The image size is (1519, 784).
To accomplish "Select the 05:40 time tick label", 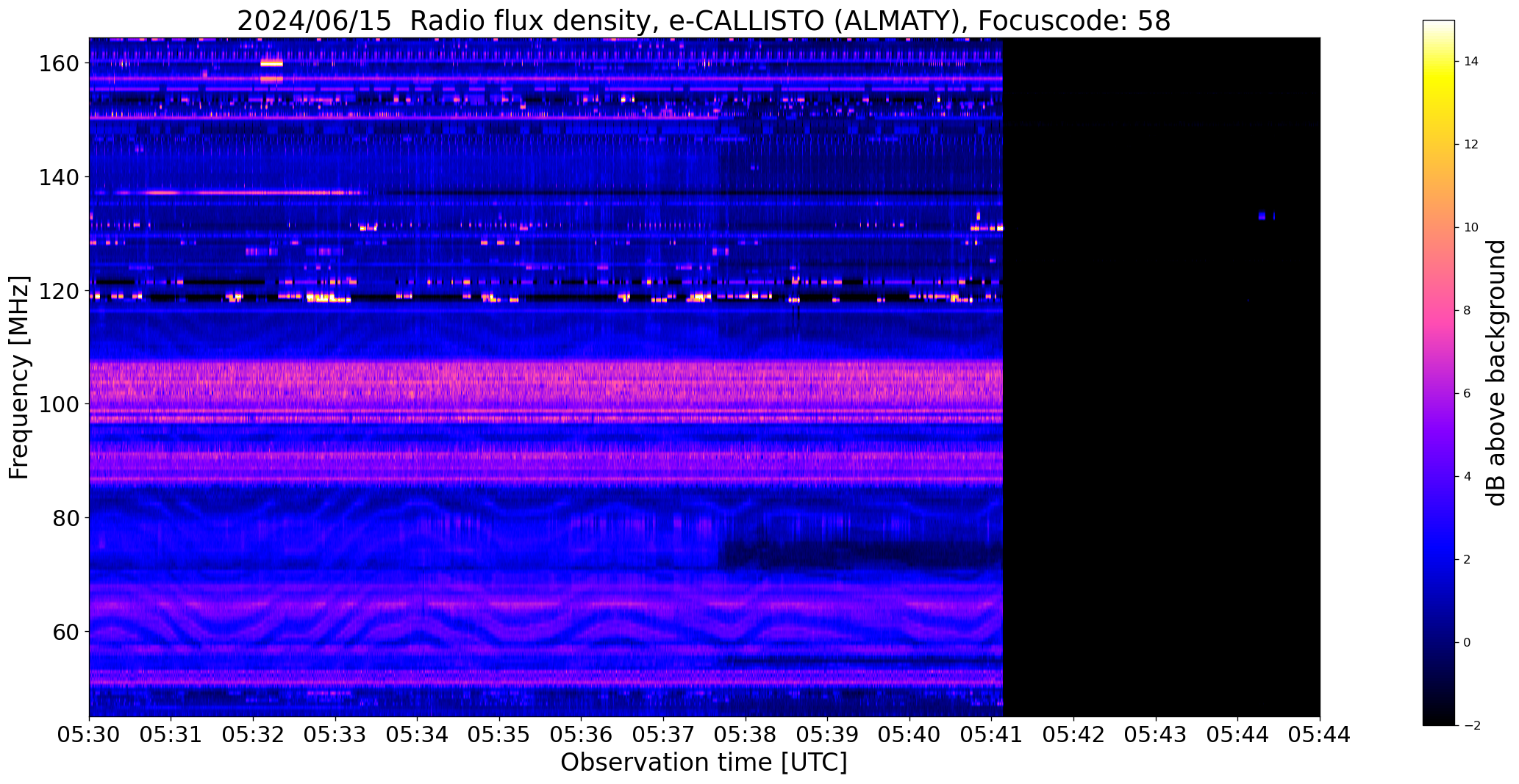I will click(910, 735).
